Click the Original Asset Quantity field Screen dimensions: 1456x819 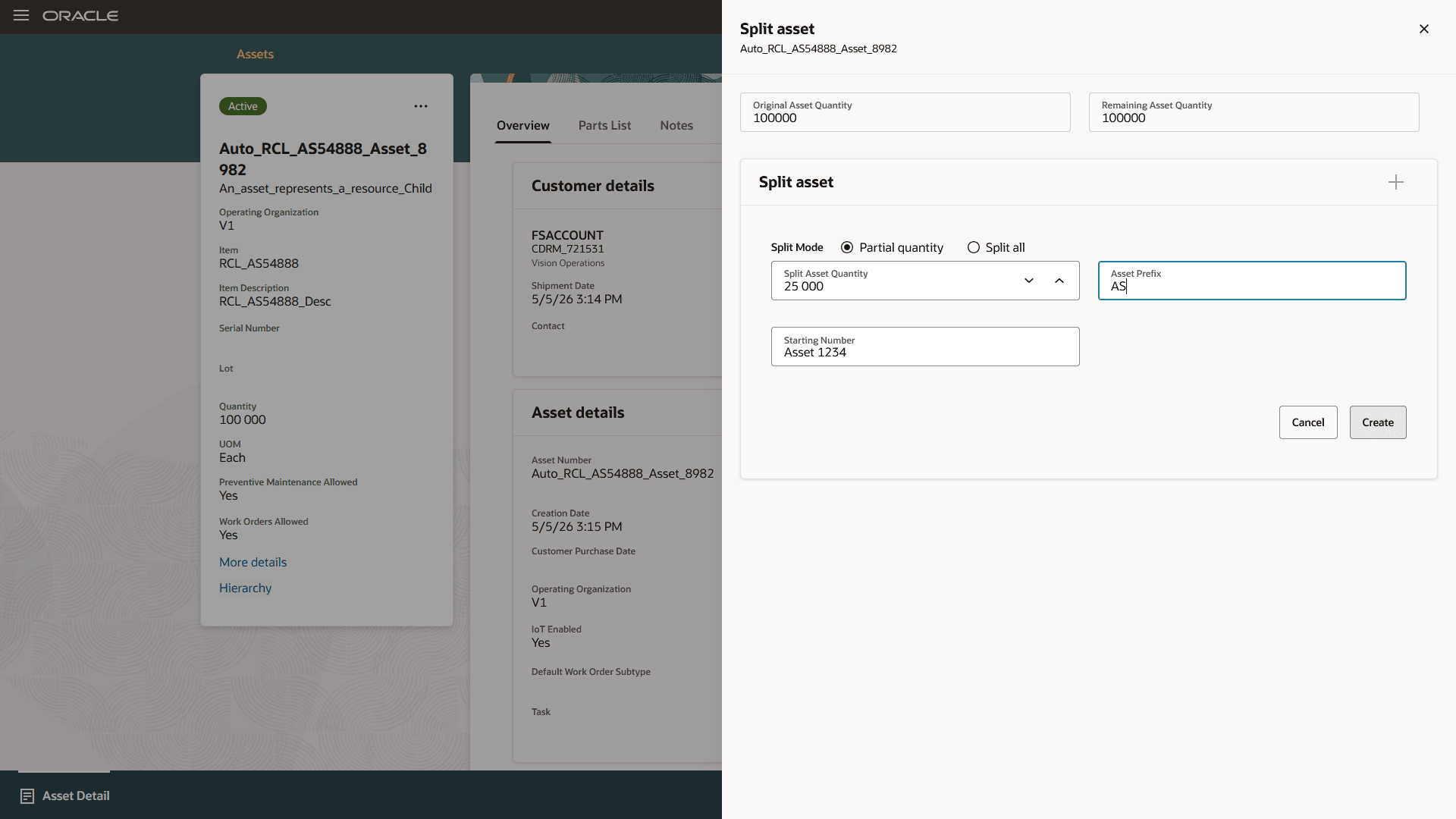(905, 112)
